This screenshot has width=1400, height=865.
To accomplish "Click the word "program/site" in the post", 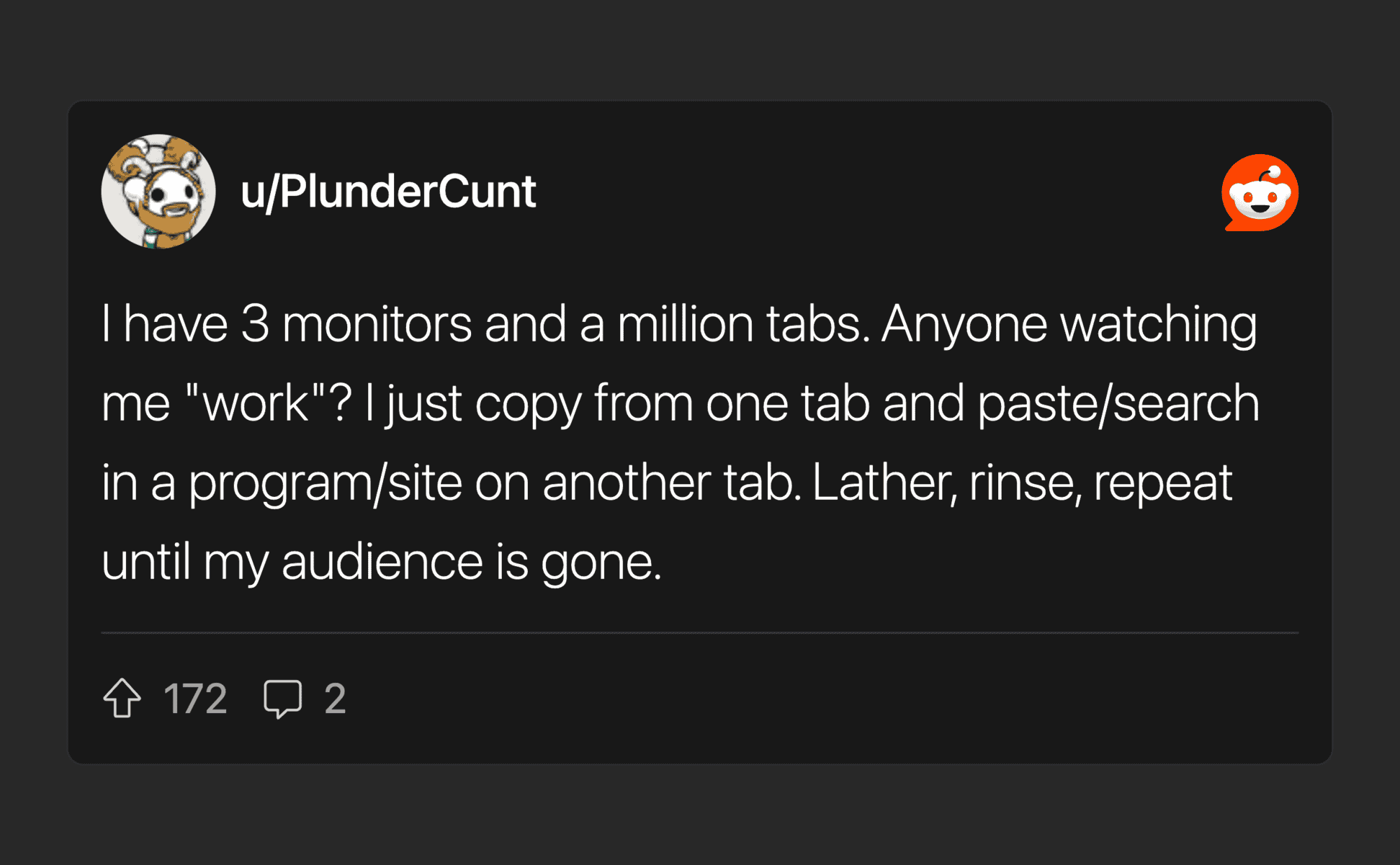I will click(325, 483).
